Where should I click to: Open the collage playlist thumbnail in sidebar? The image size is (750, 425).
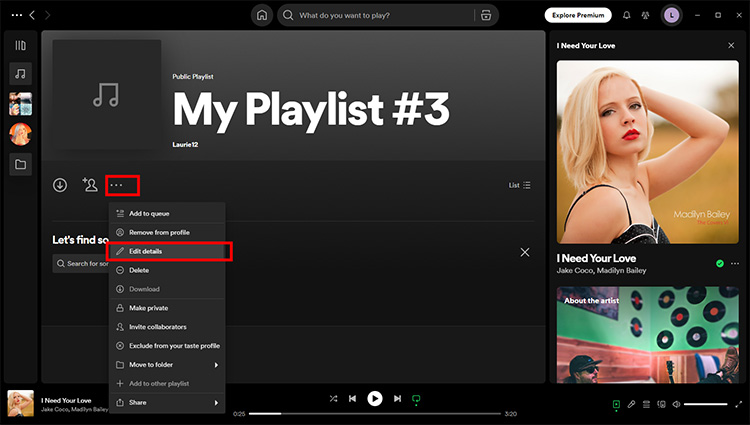pyautogui.click(x=21, y=104)
